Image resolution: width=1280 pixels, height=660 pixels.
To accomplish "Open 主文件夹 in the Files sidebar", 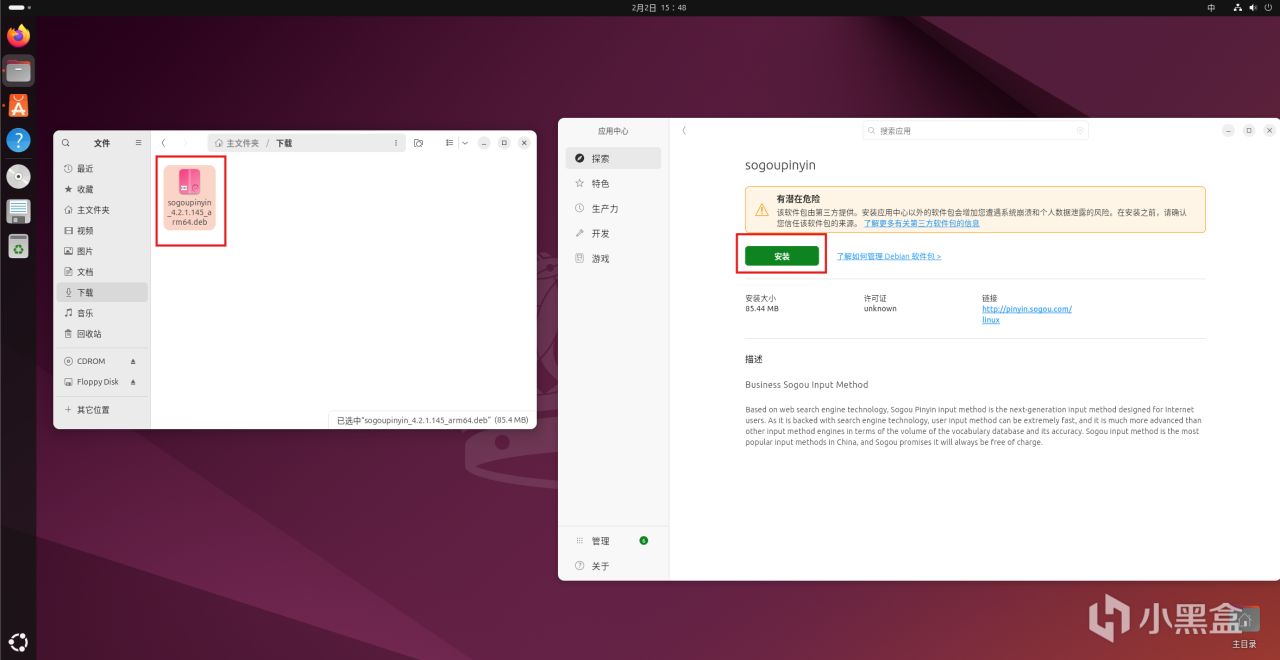I will (102, 210).
